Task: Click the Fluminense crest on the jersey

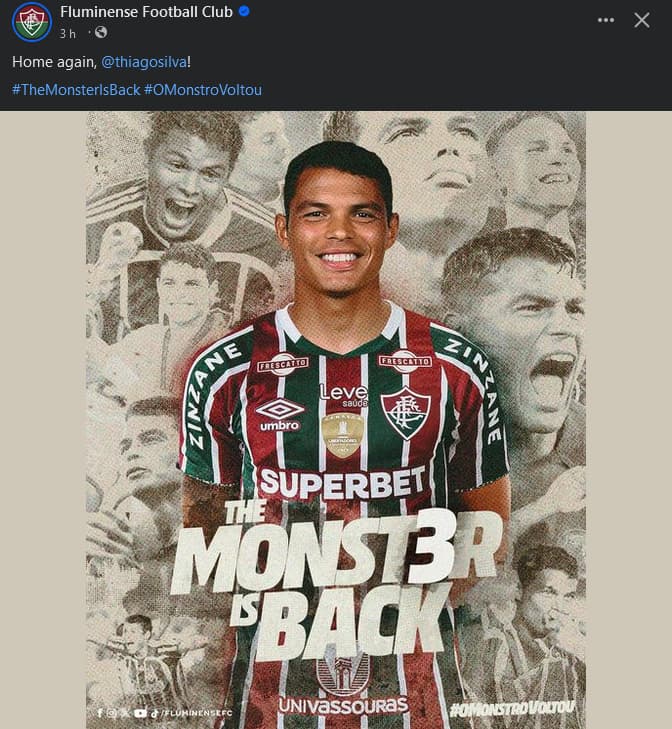Action: click(406, 413)
